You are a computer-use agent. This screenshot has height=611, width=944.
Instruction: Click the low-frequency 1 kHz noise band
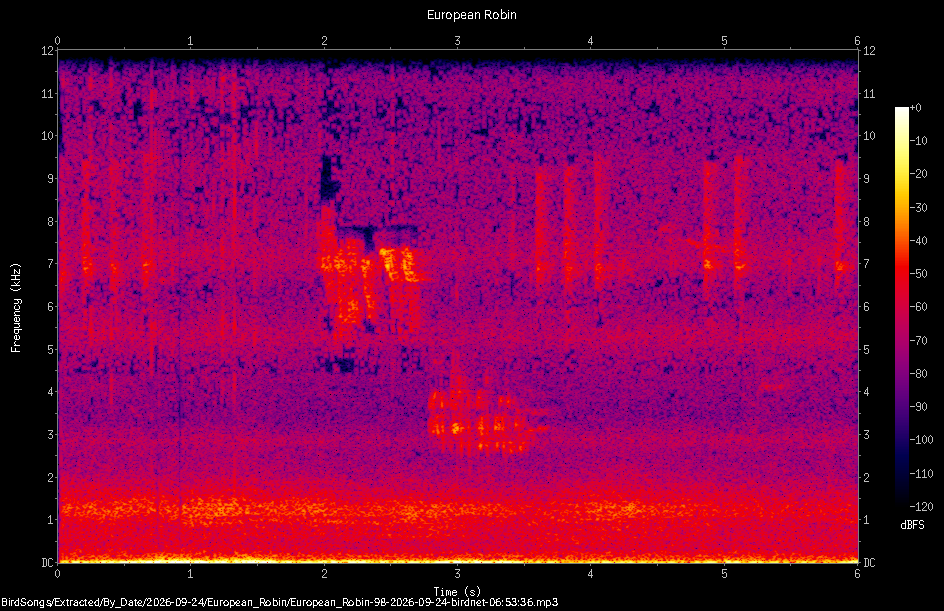458,510
